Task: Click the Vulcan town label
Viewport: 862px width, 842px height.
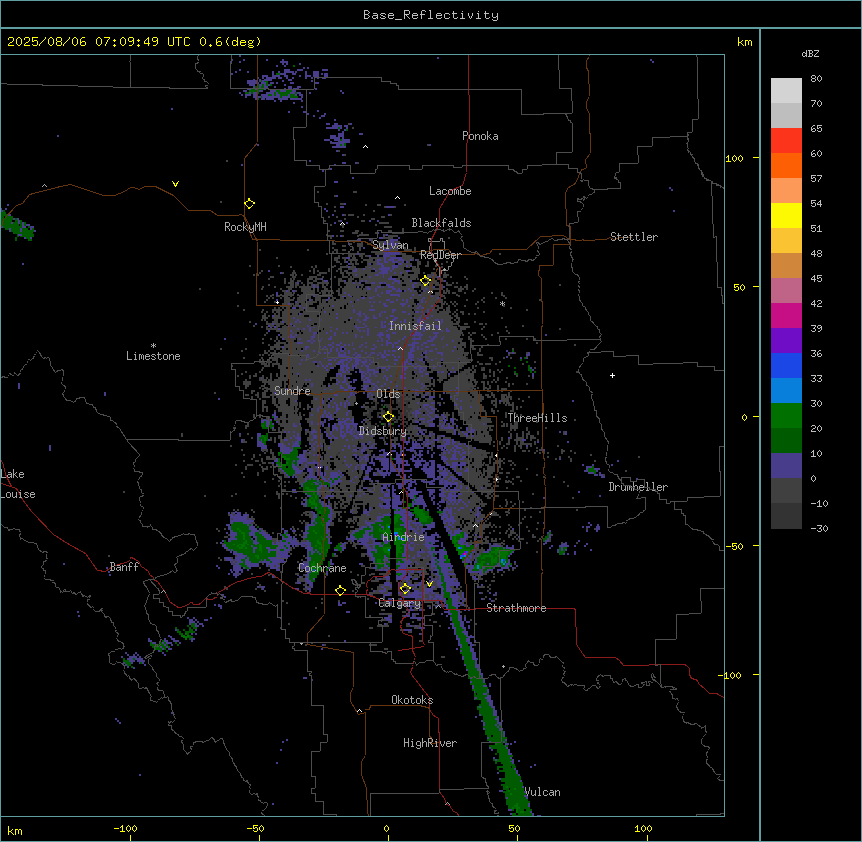Action: point(542,792)
